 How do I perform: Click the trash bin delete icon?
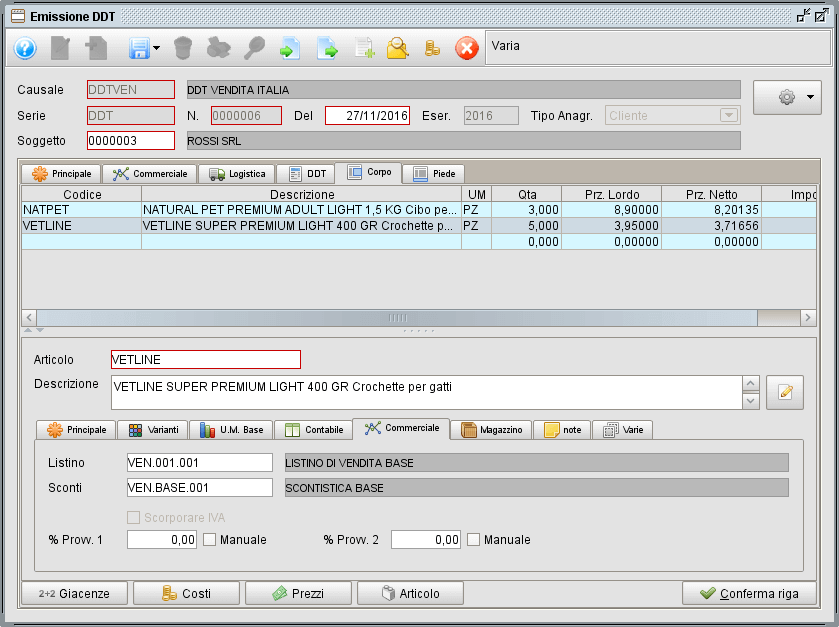tap(183, 48)
